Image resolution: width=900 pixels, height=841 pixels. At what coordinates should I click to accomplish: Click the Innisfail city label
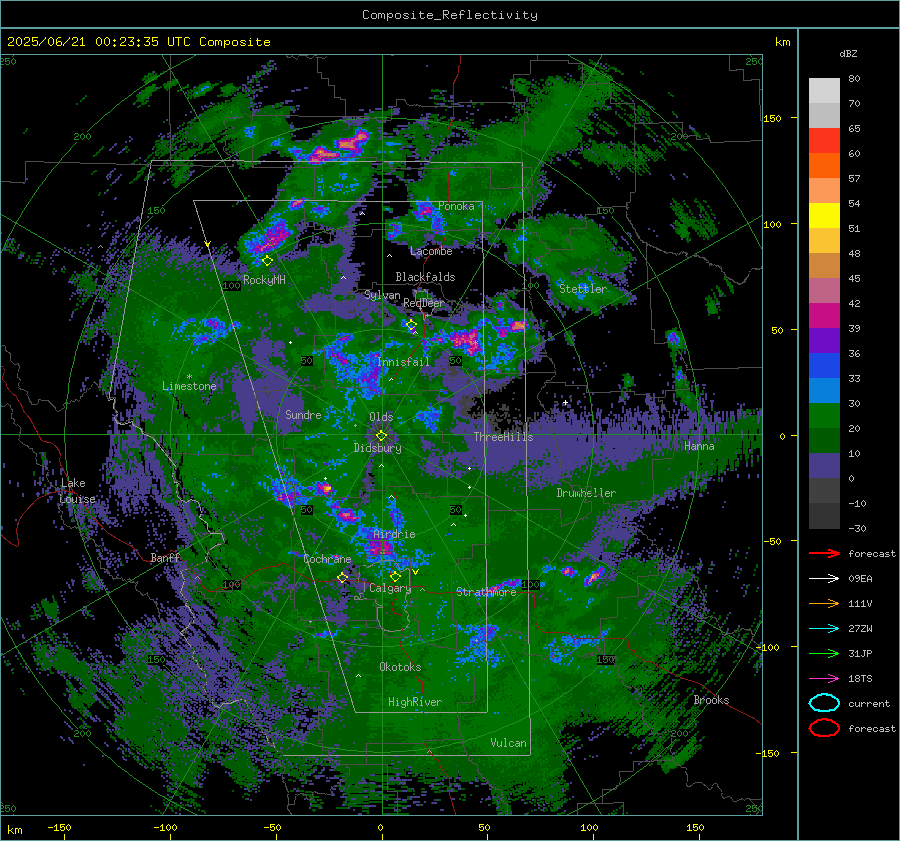pos(404,362)
